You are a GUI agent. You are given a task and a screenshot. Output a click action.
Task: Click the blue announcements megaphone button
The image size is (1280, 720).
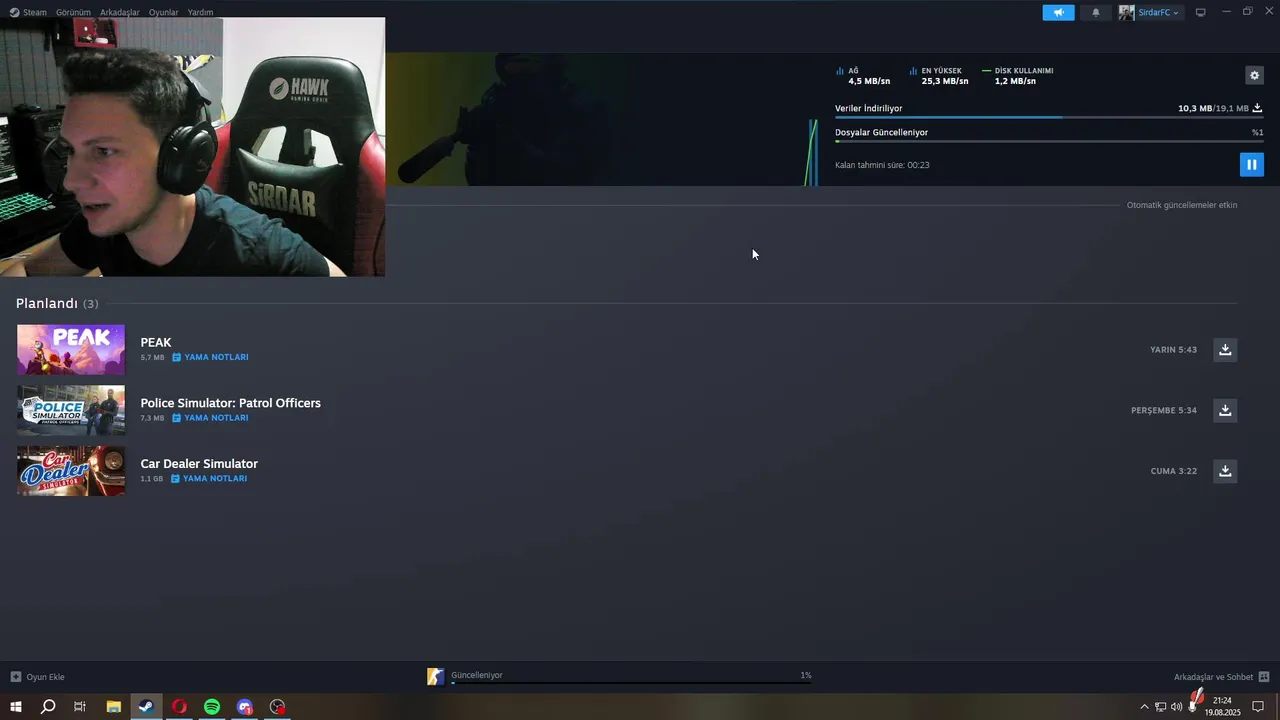(1058, 12)
